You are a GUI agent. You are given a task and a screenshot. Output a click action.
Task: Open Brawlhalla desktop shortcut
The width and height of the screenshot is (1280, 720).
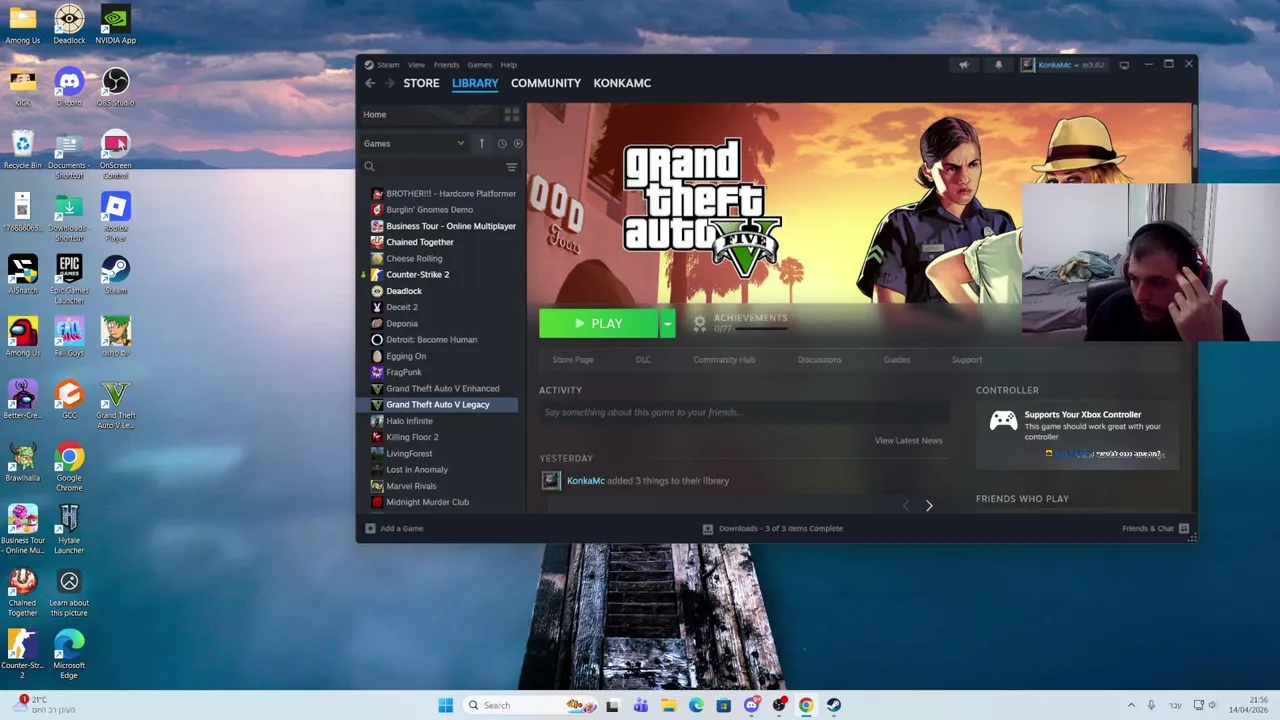point(22,462)
